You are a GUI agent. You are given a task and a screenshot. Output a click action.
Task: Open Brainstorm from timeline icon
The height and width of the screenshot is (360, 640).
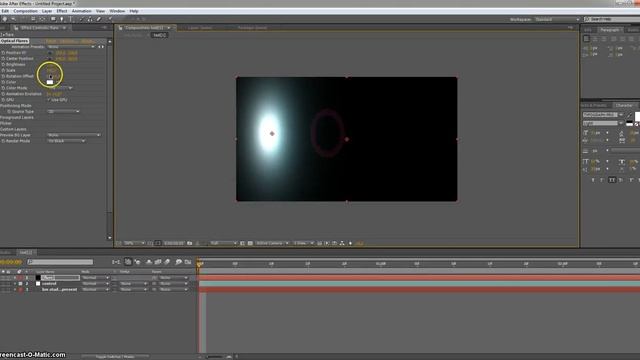178,262
